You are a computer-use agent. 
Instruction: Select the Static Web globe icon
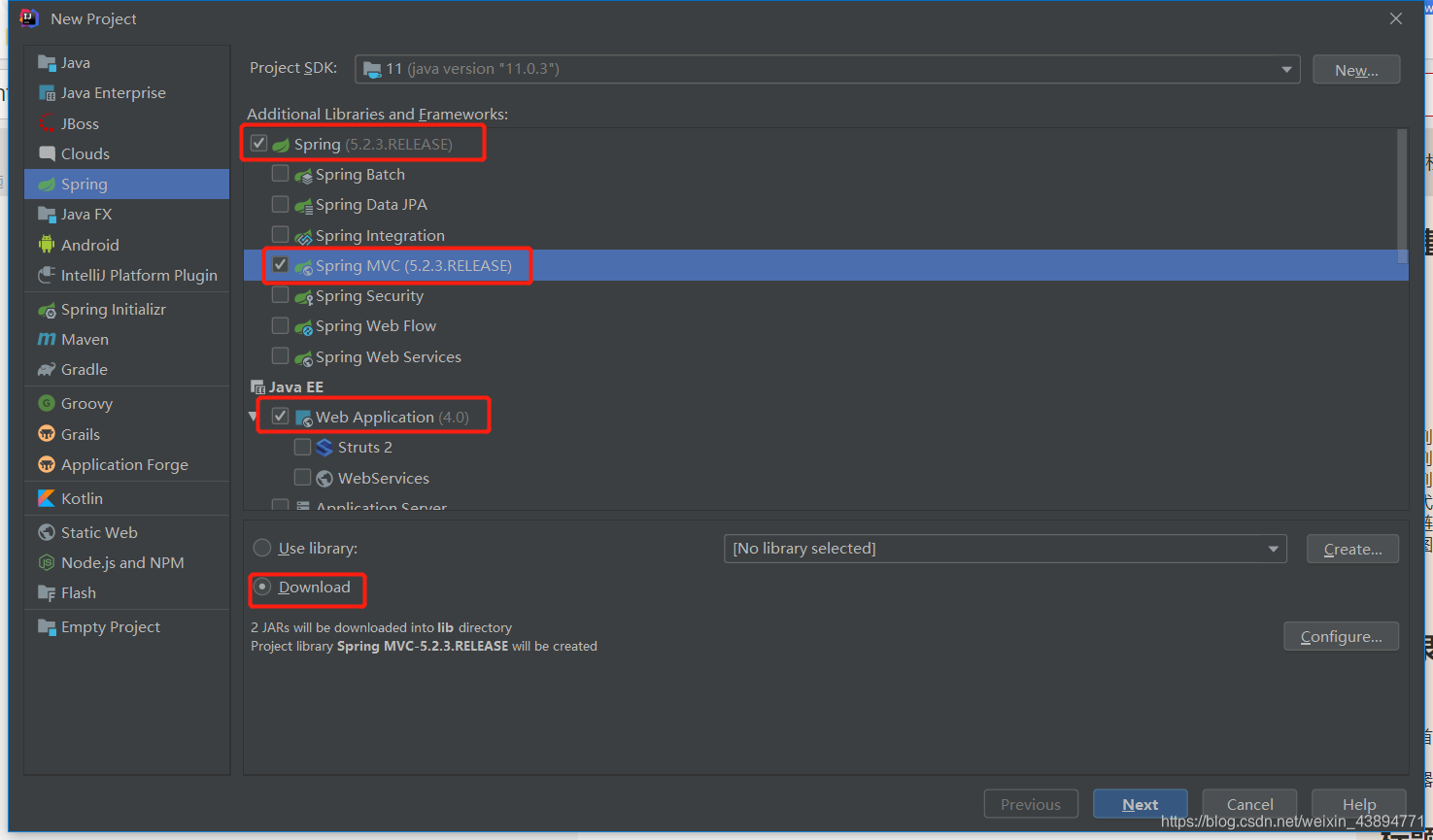(47, 532)
